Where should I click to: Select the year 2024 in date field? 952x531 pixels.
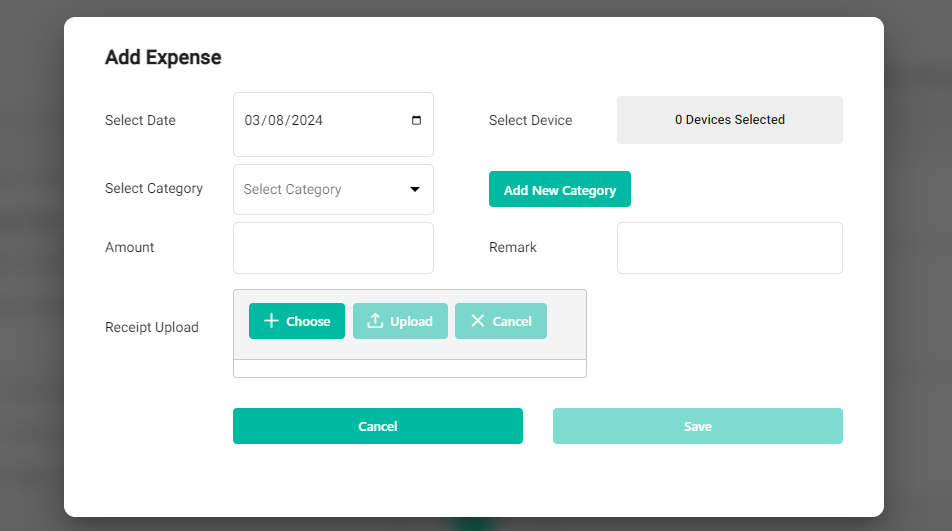(307, 120)
